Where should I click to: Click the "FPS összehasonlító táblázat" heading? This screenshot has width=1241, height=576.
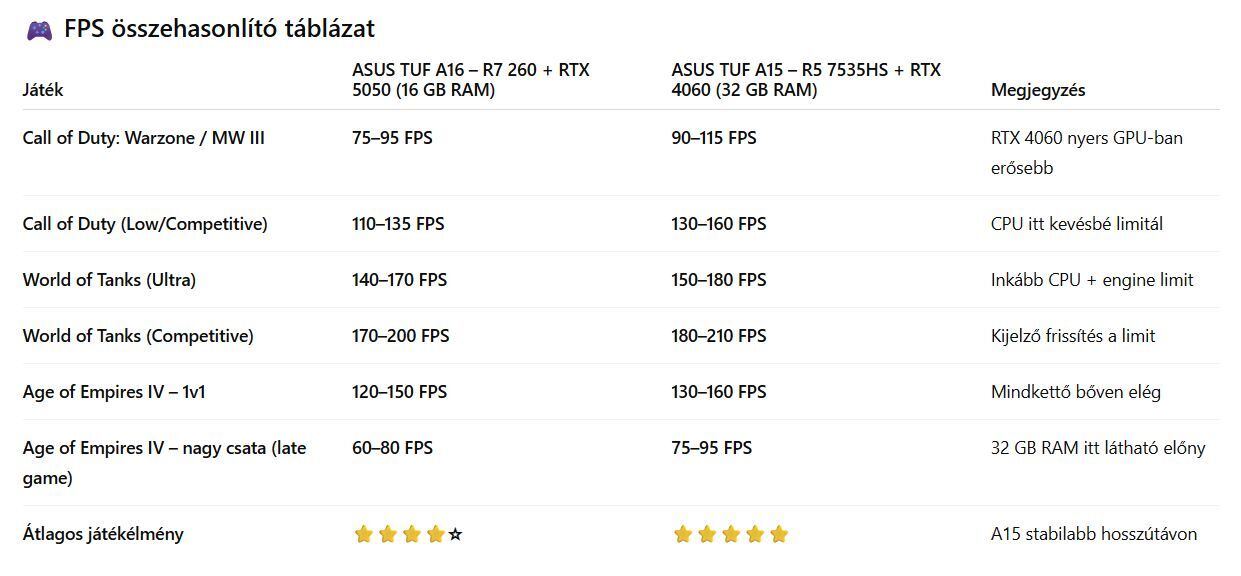219,30
